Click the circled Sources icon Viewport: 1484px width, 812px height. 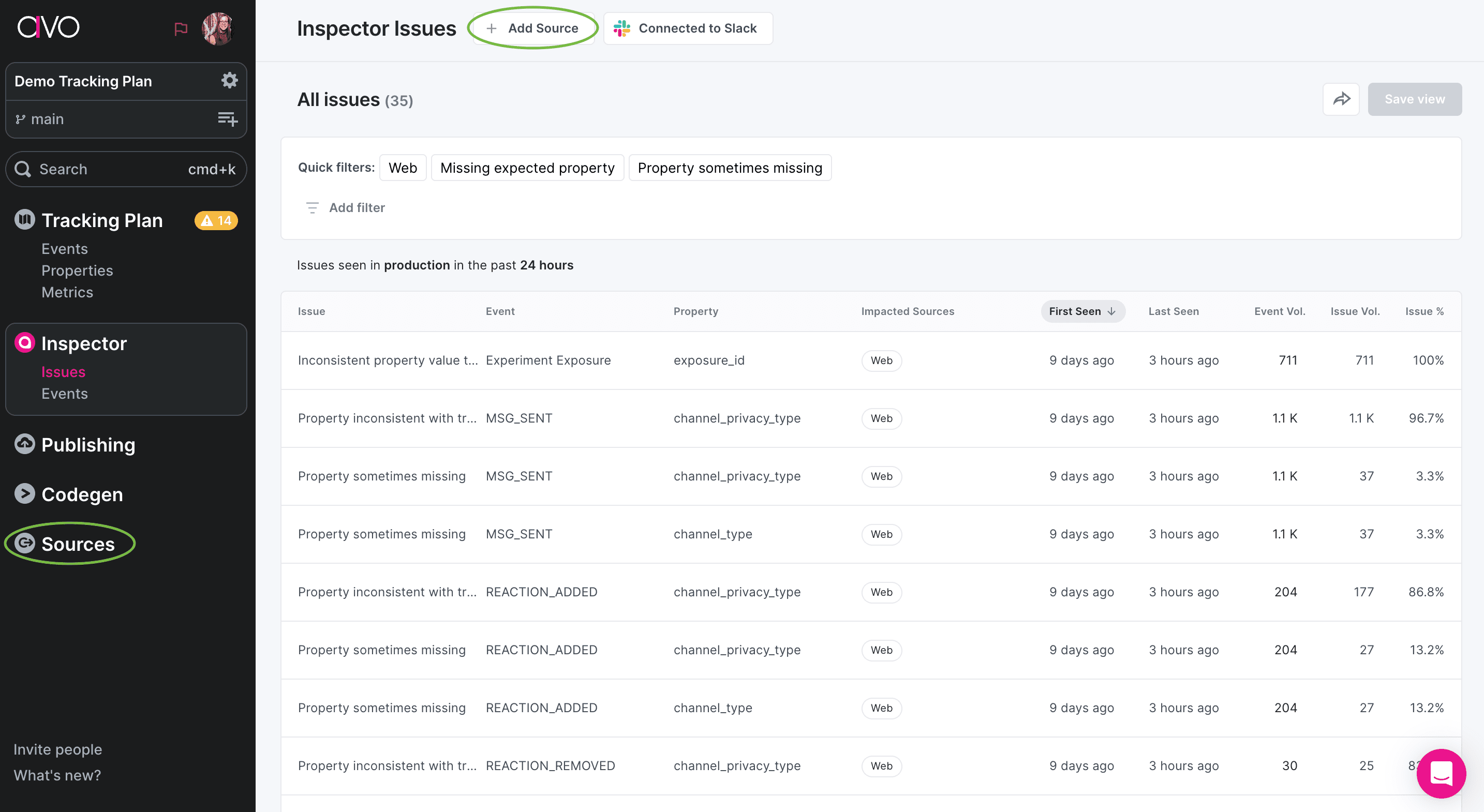click(x=26, y=543)
